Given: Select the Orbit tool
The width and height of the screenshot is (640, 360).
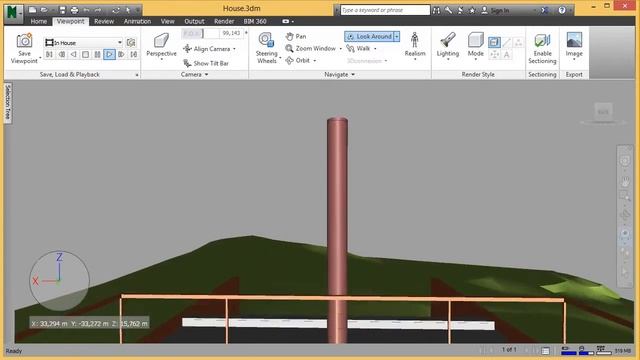Looking at the screenshot, I should (x=298, y=60).
